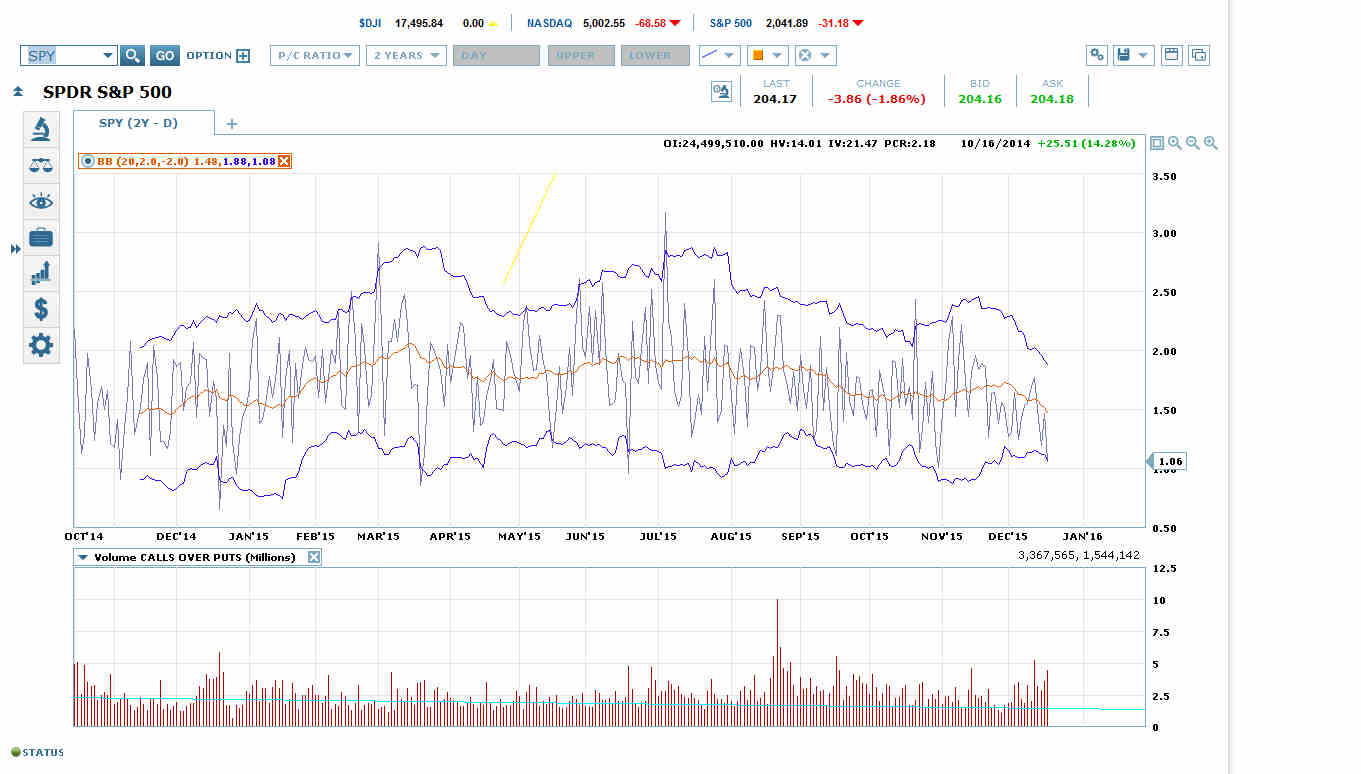Close the Volume CALLS OVER PUTS panel
The width and height of the screenshot is (1361, 774).
point(314,557)
